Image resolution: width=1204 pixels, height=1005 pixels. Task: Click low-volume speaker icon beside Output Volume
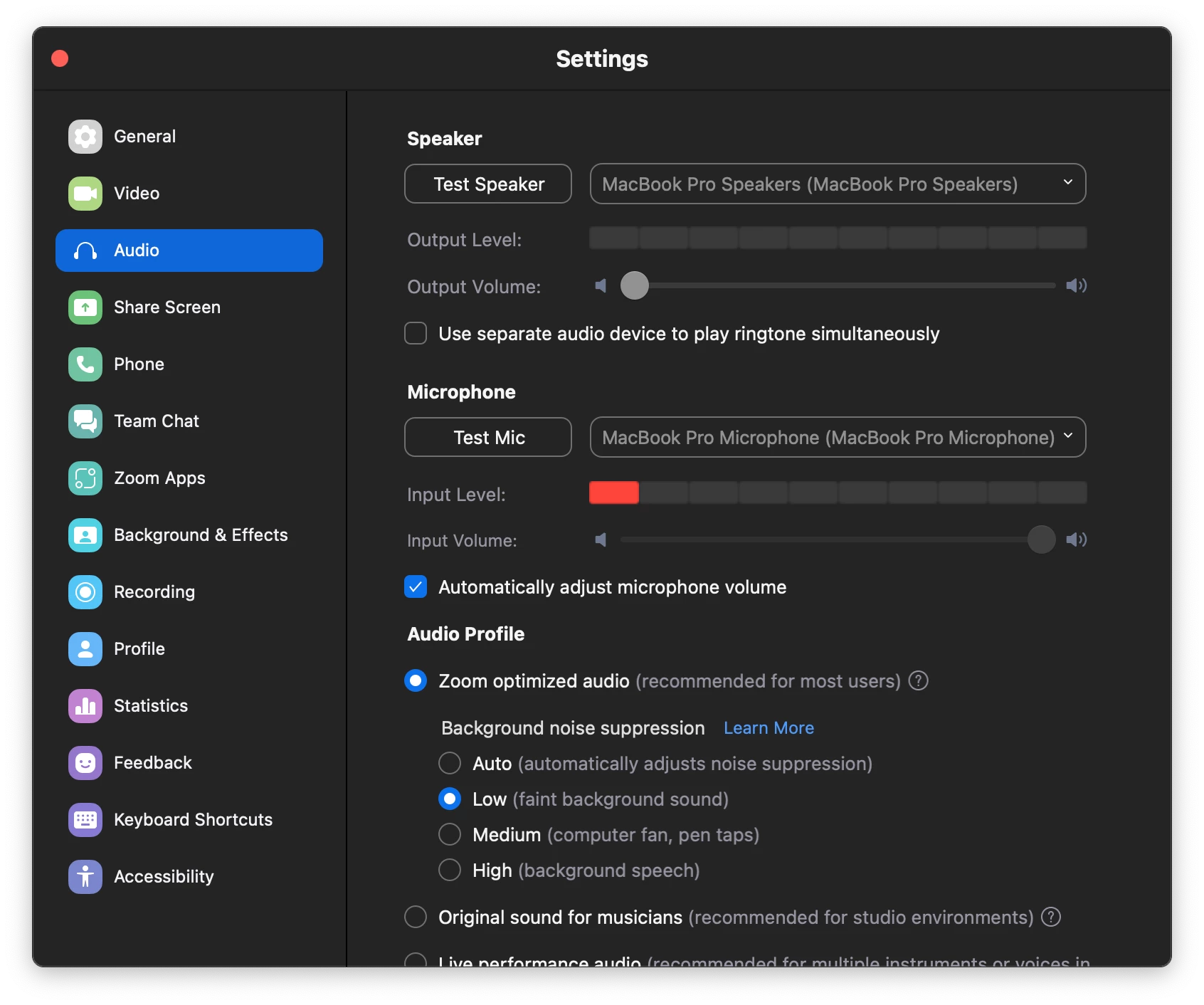[x=601, y=286]
